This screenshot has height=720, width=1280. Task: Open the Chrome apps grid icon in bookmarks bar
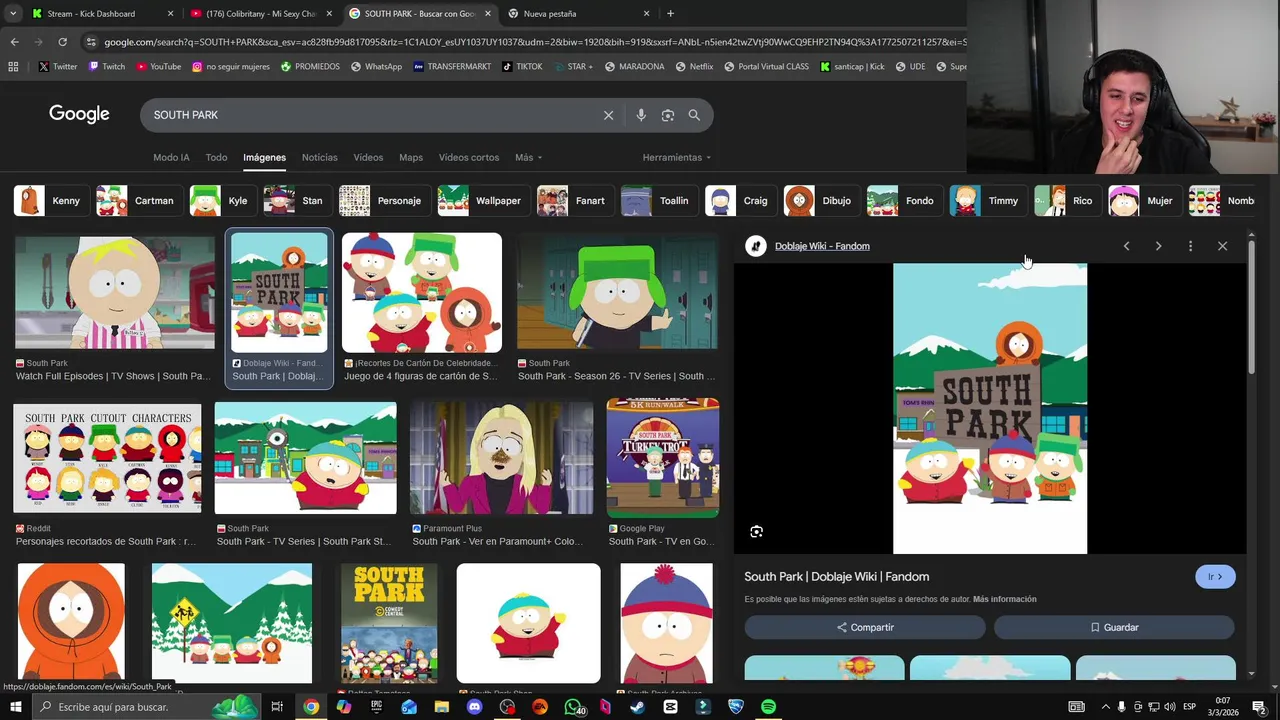(x=13, y=67)
